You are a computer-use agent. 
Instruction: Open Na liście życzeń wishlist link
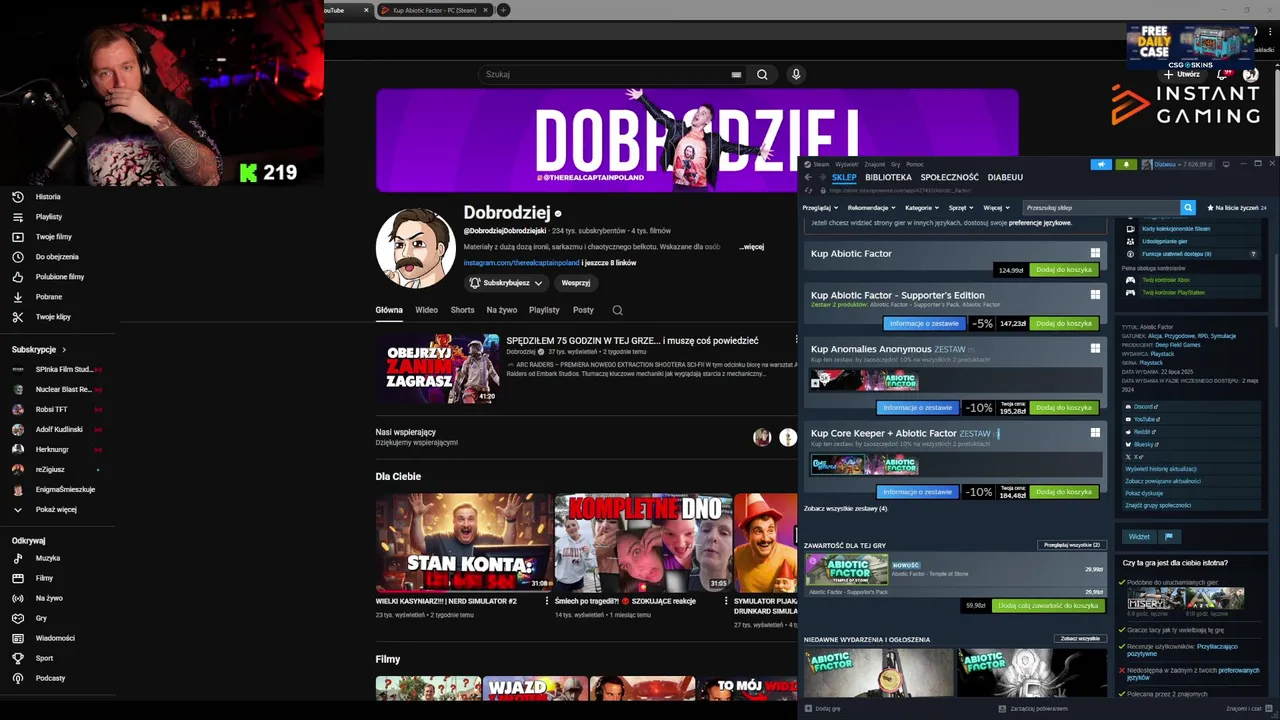[x=1237, y=208]
